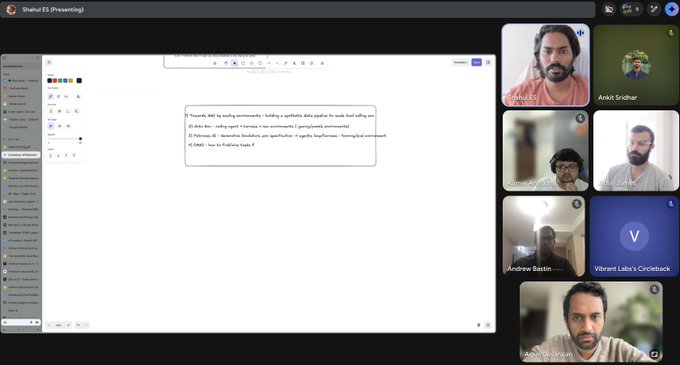This screenshot has width=680, height=365.
Task: Pick the green stroke color swatch
Action: [60, 81]
